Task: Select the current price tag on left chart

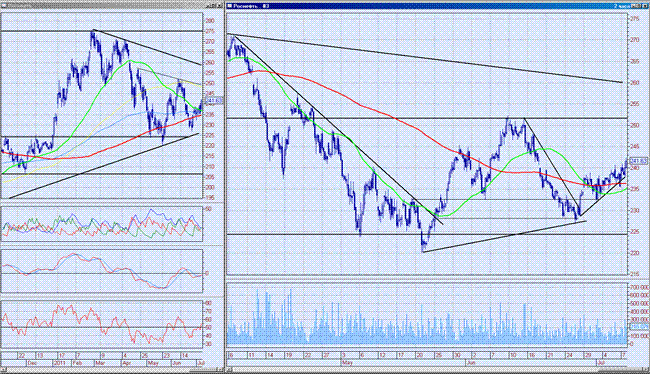Action: coord(214,100)
